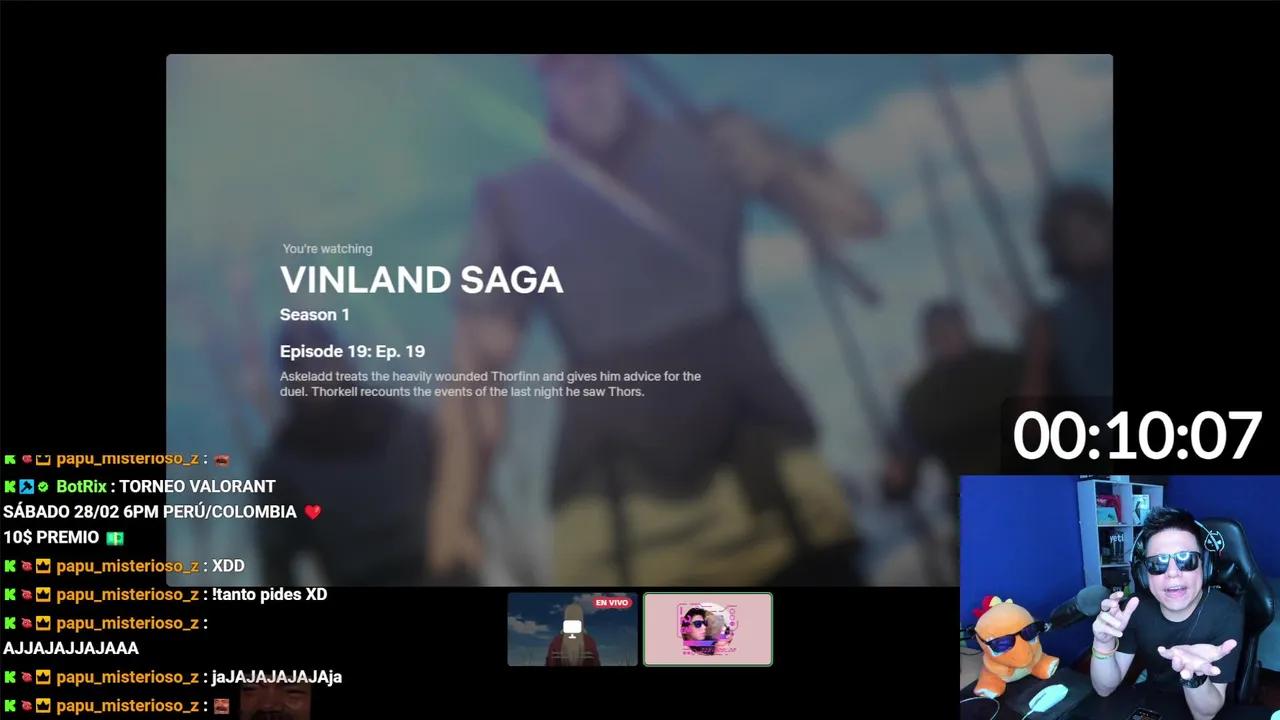1280x720 pixels.
Task: Click the 'VINLAND SAGA' title
Action: [422, 280]
